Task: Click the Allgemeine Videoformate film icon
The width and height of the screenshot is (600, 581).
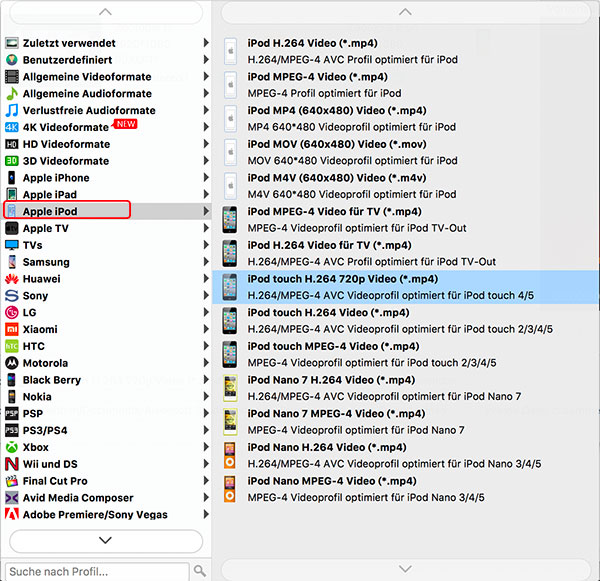Action: pyautogui.click(x=12, y=77)
